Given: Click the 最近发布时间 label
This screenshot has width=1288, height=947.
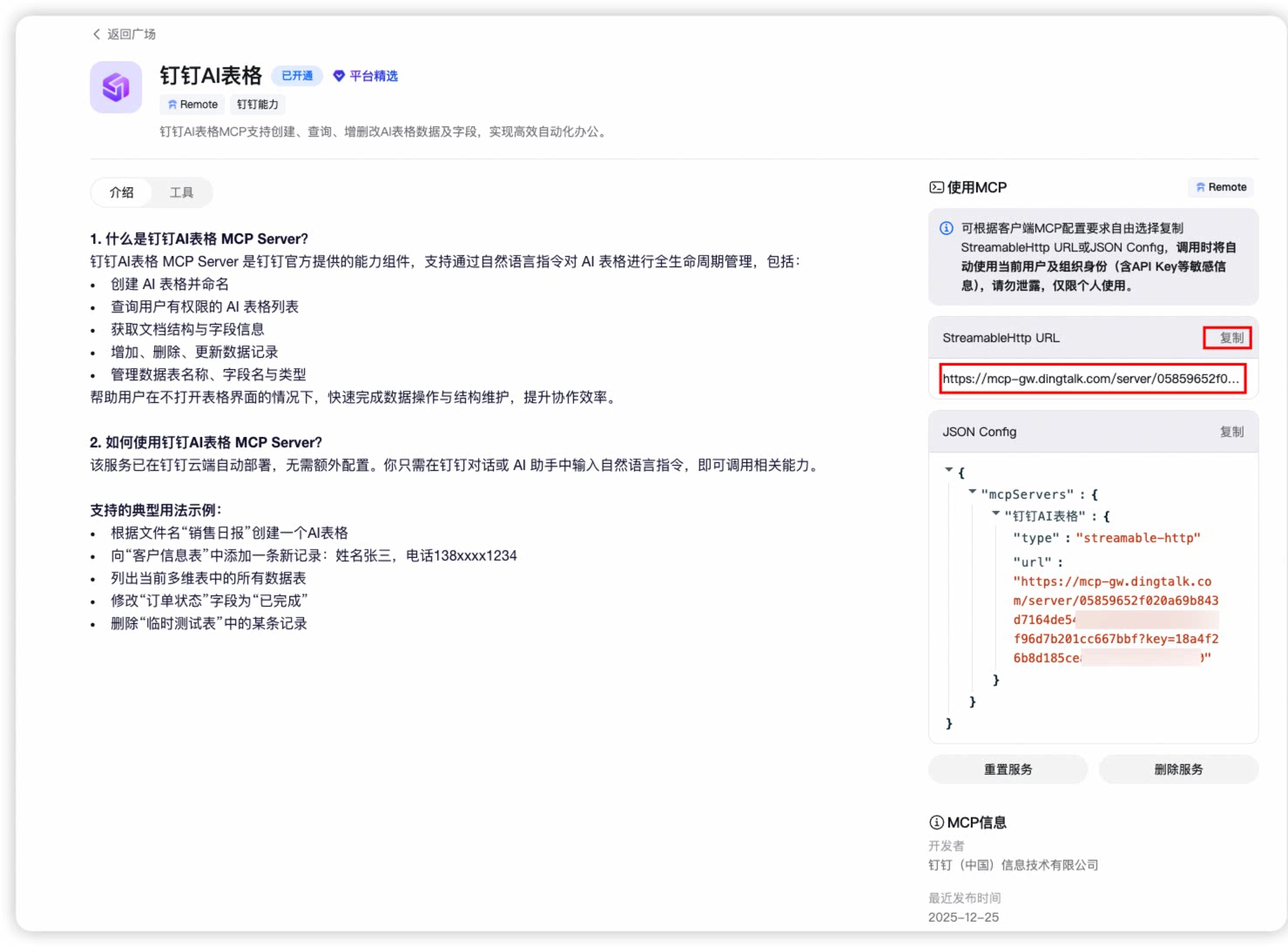Looking at the screenshot, I should pyautogui.click(x=964, y=898).
